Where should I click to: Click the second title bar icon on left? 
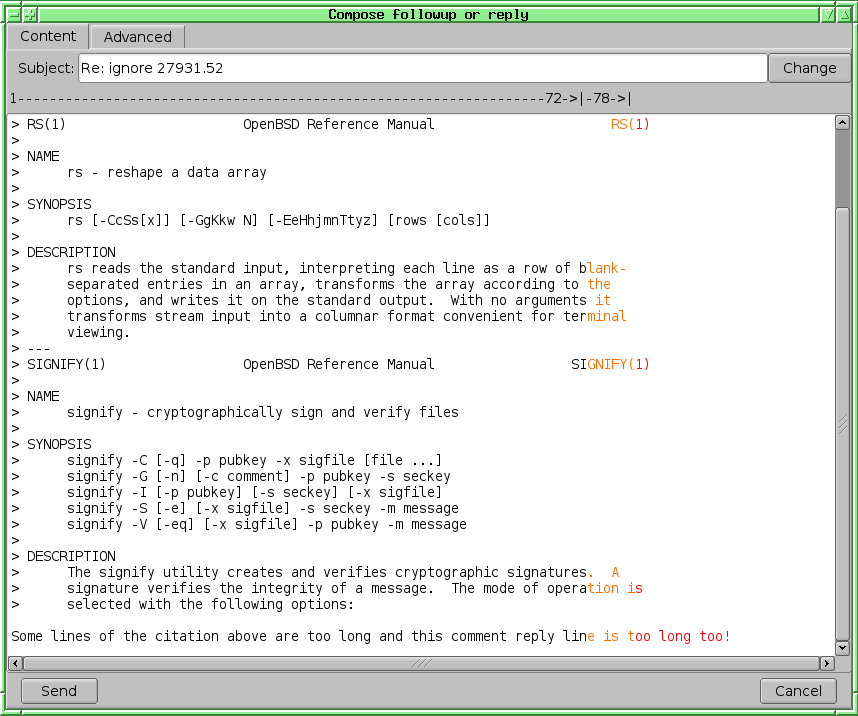(29, 14)
